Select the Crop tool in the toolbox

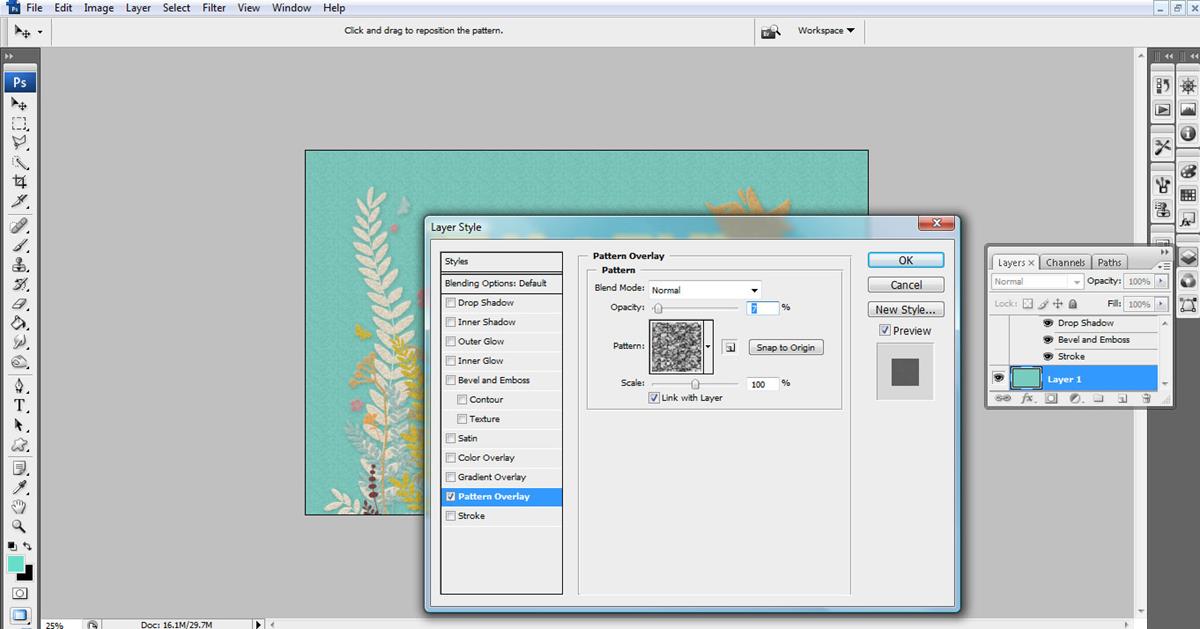click(x=19, y=182)
